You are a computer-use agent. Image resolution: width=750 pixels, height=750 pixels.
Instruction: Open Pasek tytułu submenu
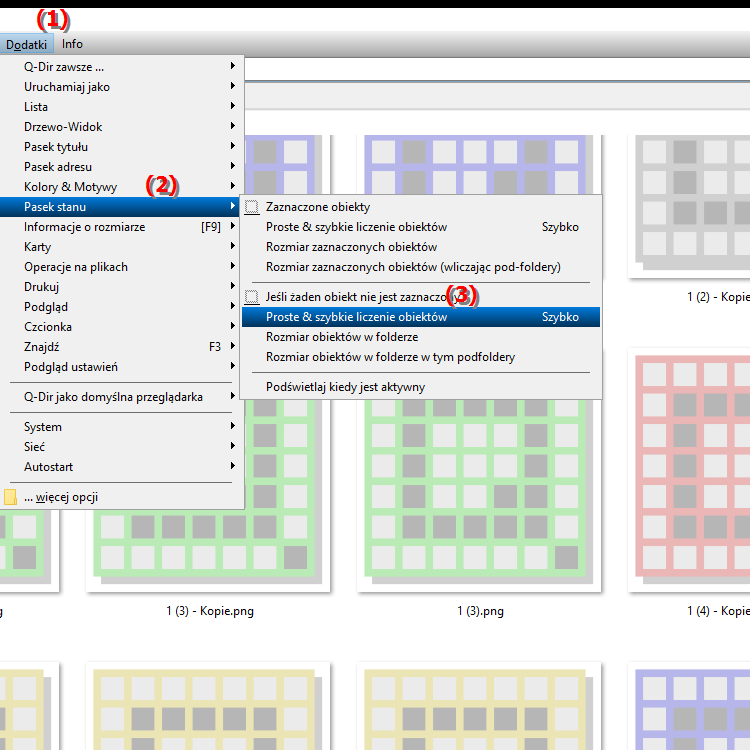[122, 147]
